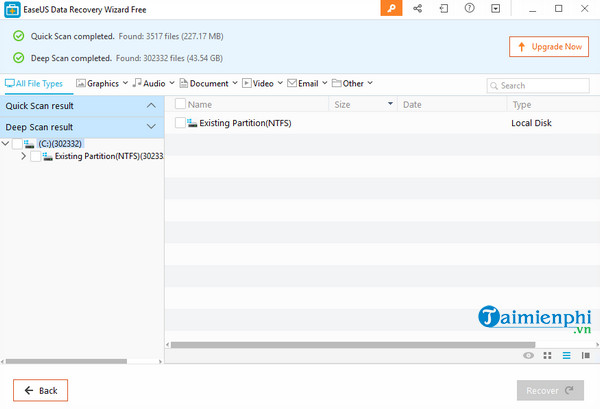Click the file list horizontal scrollbar
This screenshot has height=409, width=600.
[x=353, y=345]
